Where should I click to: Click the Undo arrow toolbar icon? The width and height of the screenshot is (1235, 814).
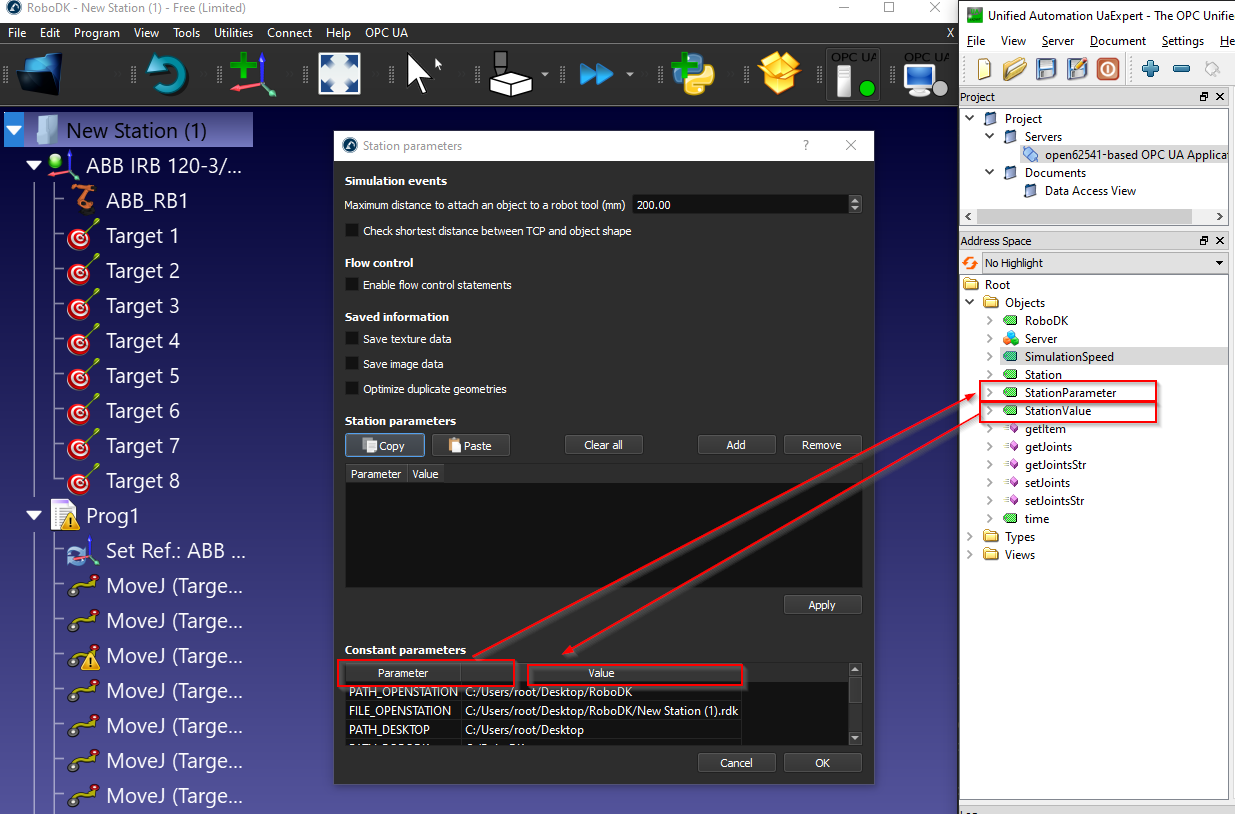tap(168, 74)
